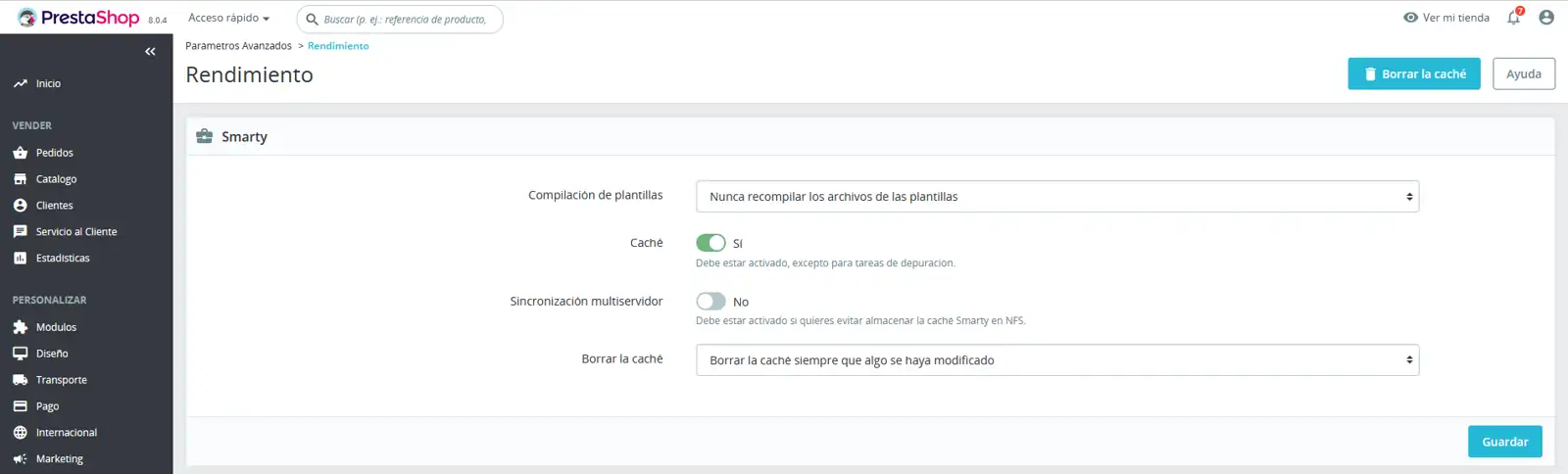The height and width of the screenshot is (474, 1568).
Task: Open the Ver mi tienda link
Action: pos(1446,18)
